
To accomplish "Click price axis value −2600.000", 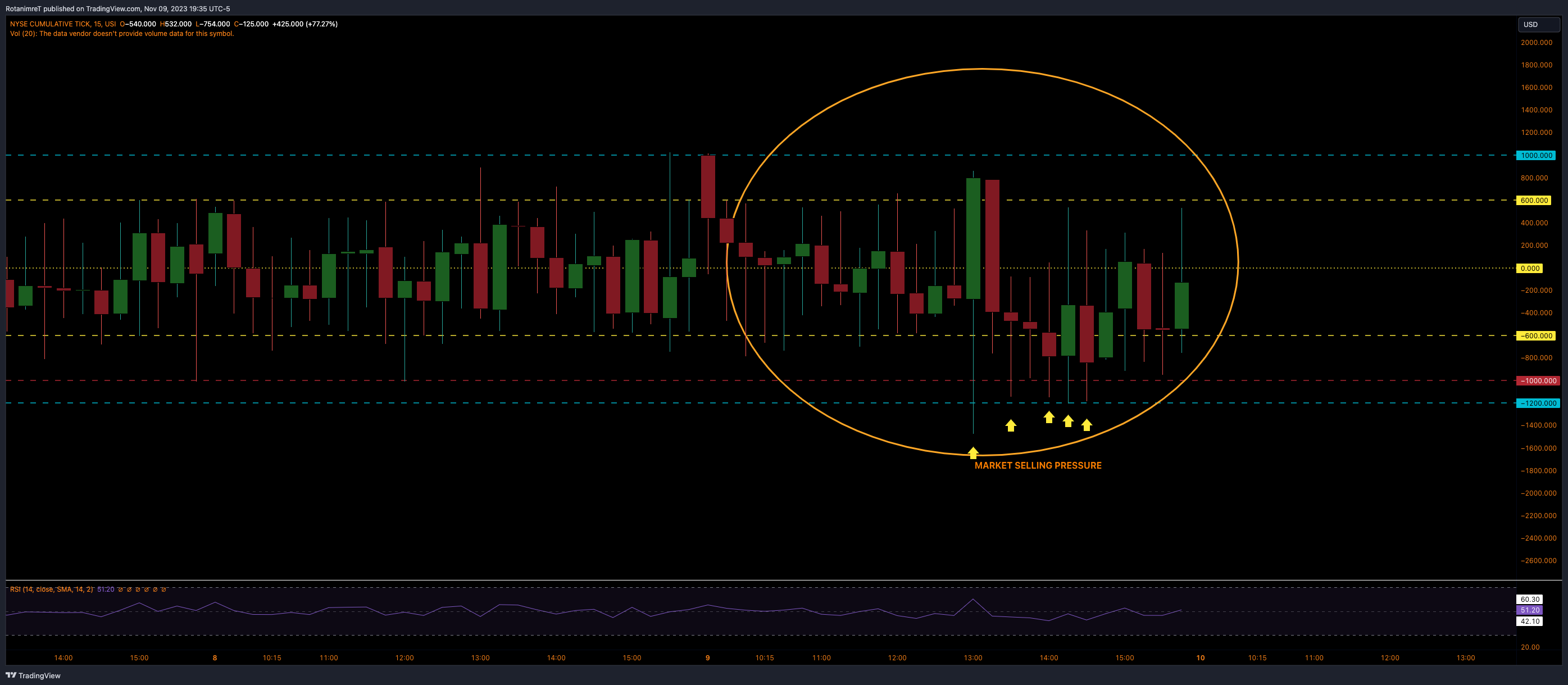I will point(1538,561).
